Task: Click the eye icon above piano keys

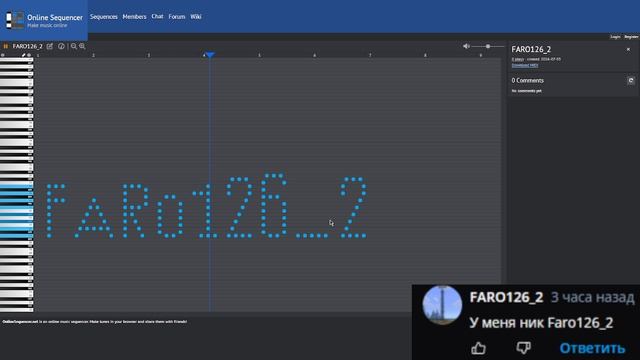Action: (29, 55)
